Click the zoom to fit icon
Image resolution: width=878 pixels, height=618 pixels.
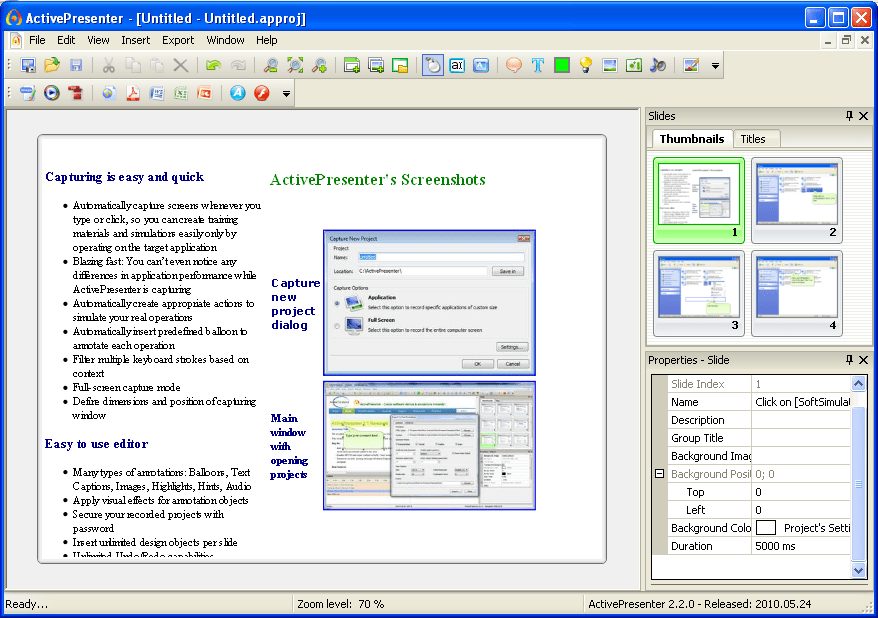click(x=295, y=65)
